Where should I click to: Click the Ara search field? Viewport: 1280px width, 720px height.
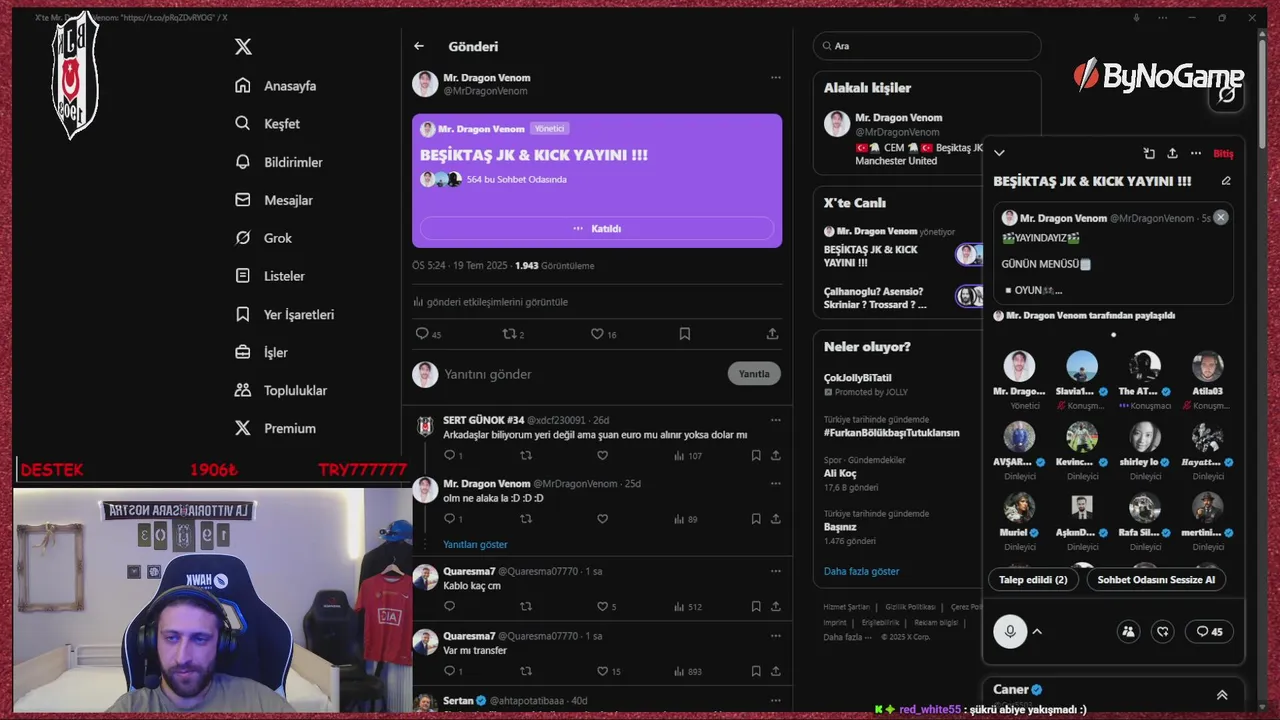(927, 46)
